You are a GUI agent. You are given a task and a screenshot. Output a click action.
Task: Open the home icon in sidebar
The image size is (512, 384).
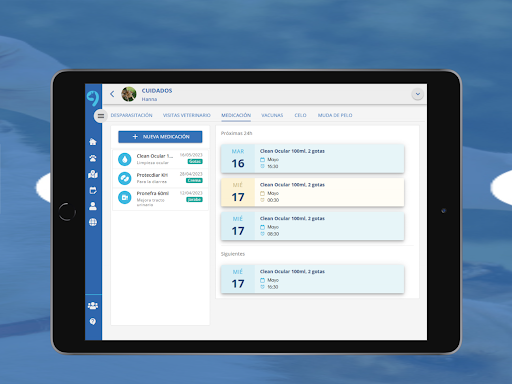(x=93, y=142)
